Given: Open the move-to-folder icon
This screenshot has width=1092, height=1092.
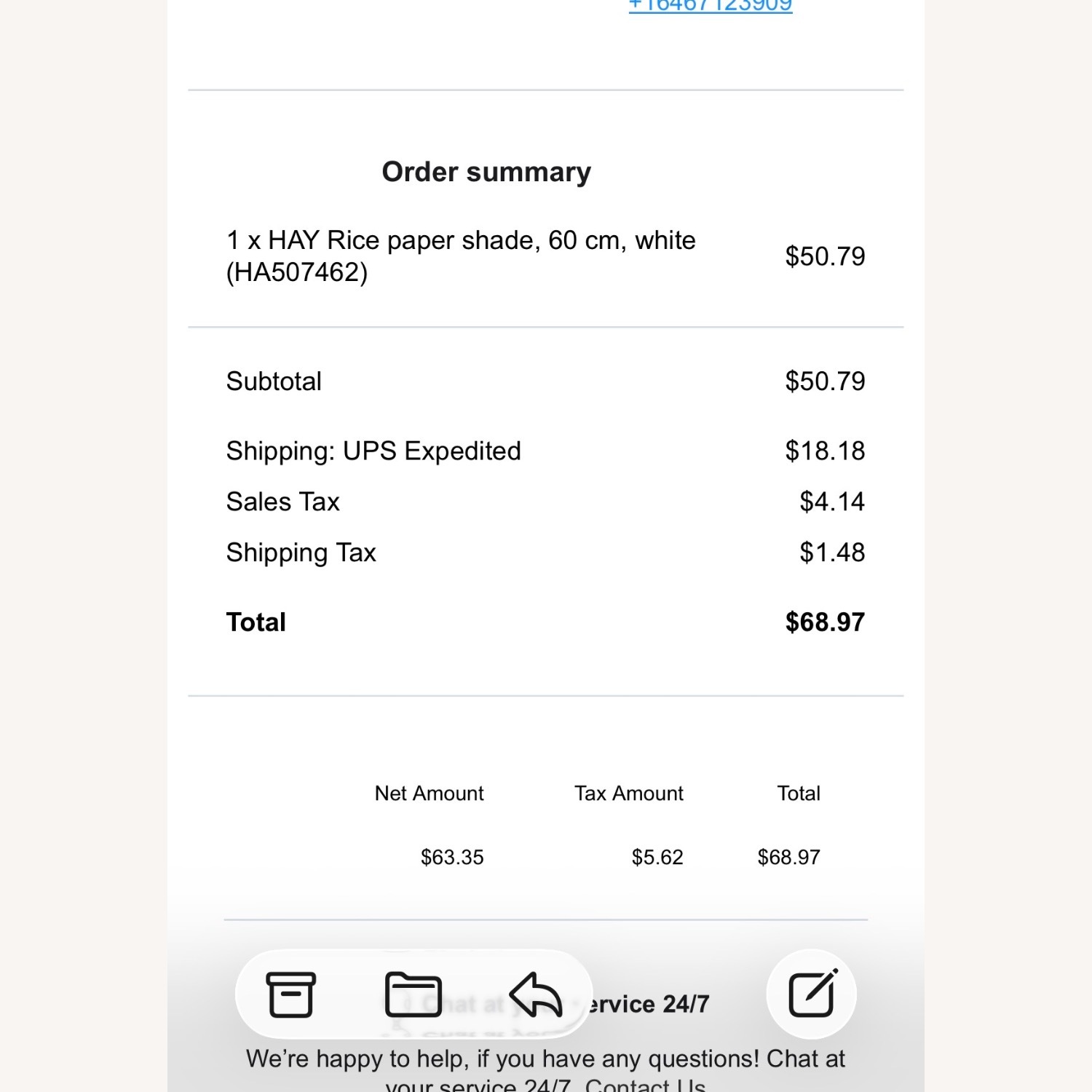Looking at the screenshot, I should [x=413, y=994].
